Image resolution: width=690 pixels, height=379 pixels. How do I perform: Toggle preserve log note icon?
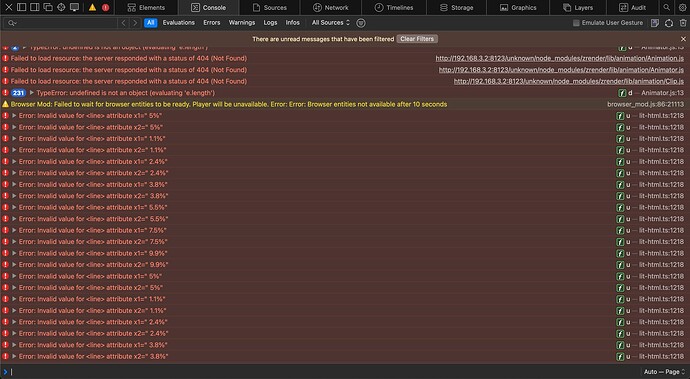click(x=655, y=23)
